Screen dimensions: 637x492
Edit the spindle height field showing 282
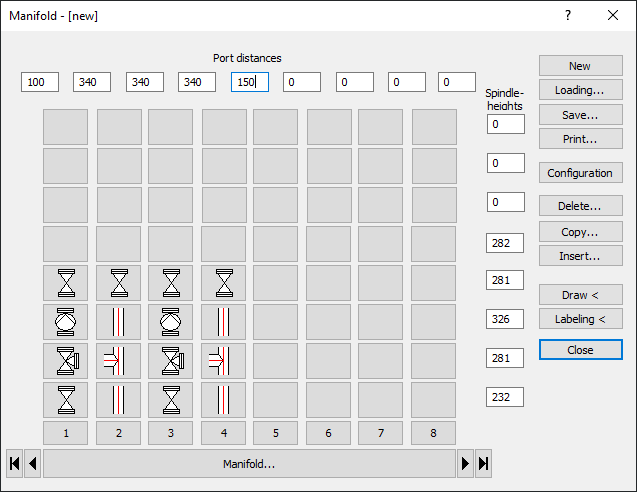[505, 243]
